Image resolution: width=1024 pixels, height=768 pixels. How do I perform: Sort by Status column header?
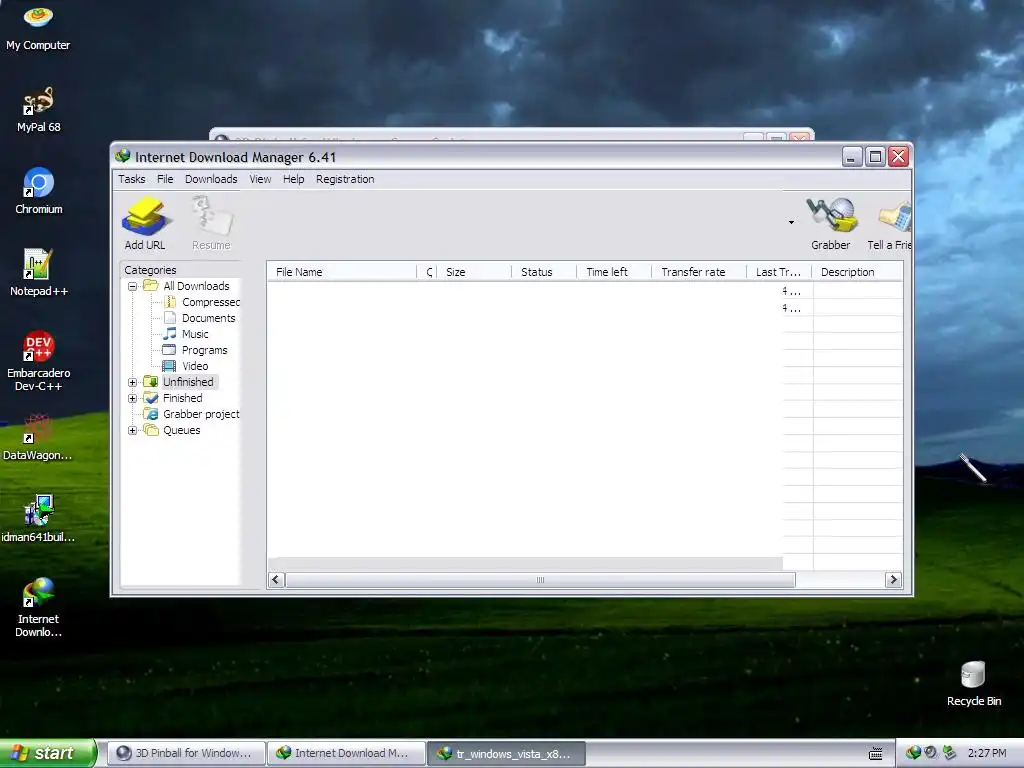pos(544,272)
